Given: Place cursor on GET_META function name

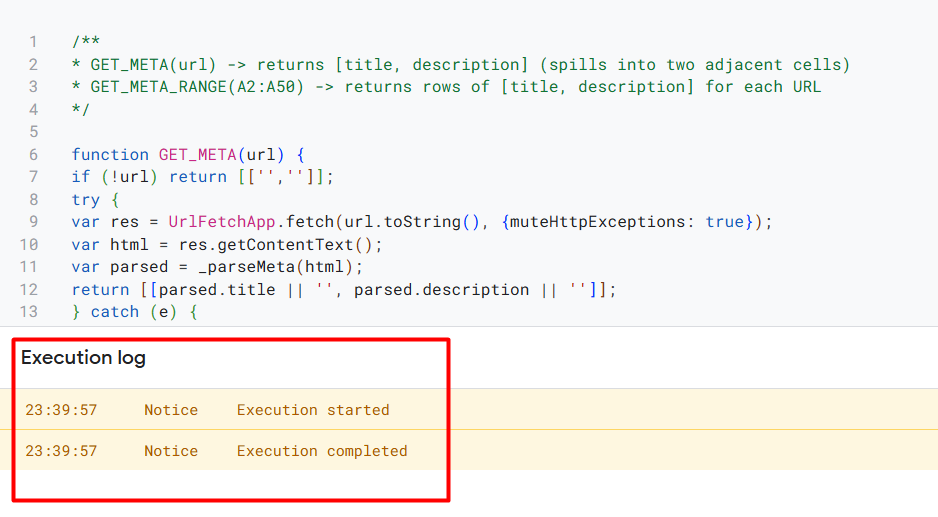Looking at the screenshot, I should [x=197, y=155].
